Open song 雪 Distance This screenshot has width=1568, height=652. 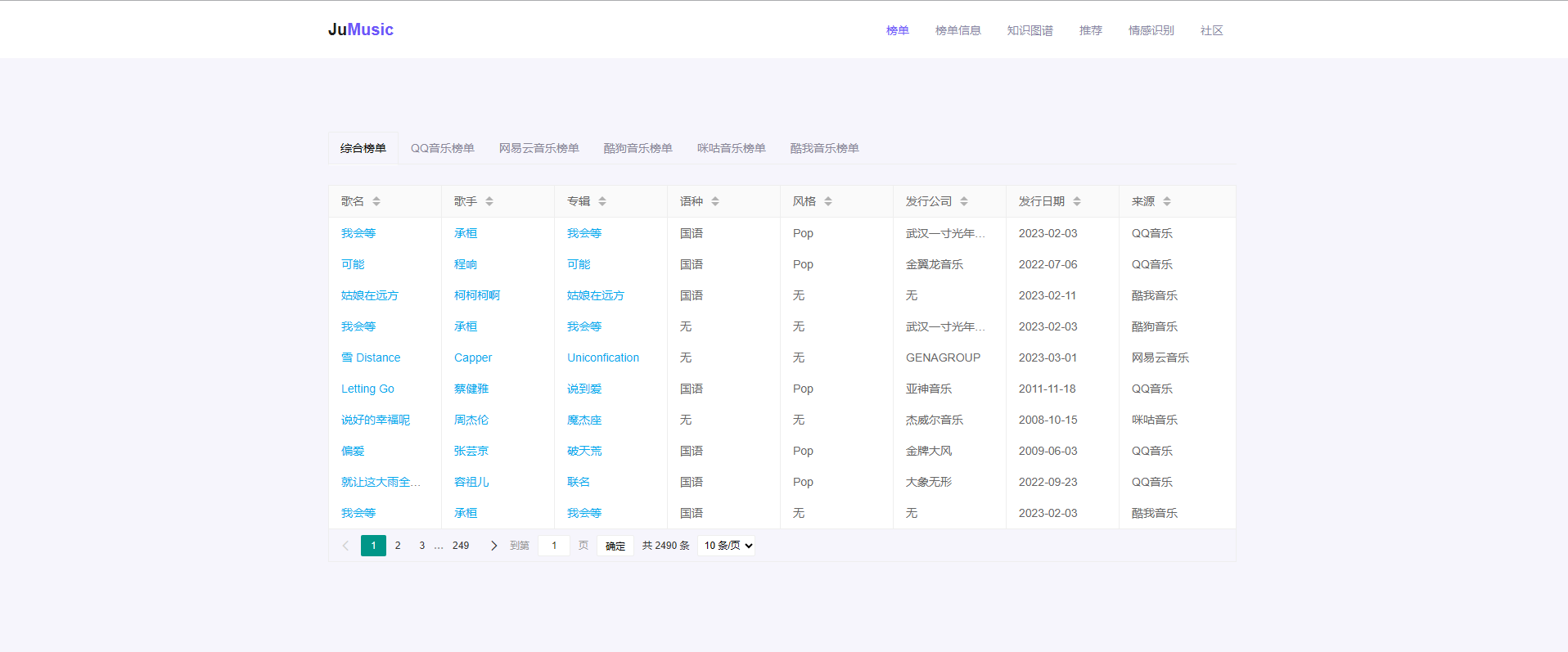pyautogui.click(x=371, y=357)
